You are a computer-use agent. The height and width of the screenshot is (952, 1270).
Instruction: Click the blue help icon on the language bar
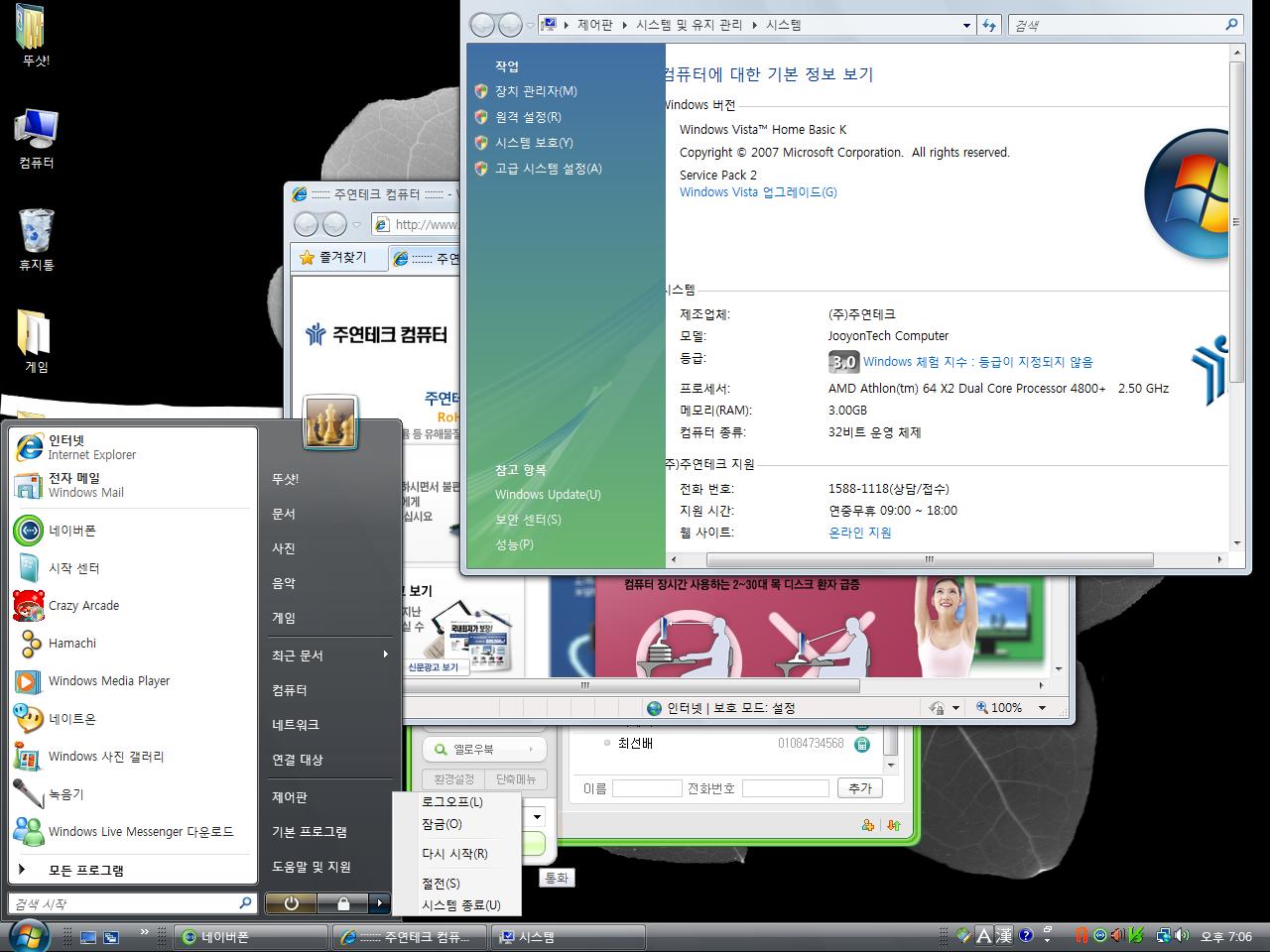click(x=1026, y=934)
